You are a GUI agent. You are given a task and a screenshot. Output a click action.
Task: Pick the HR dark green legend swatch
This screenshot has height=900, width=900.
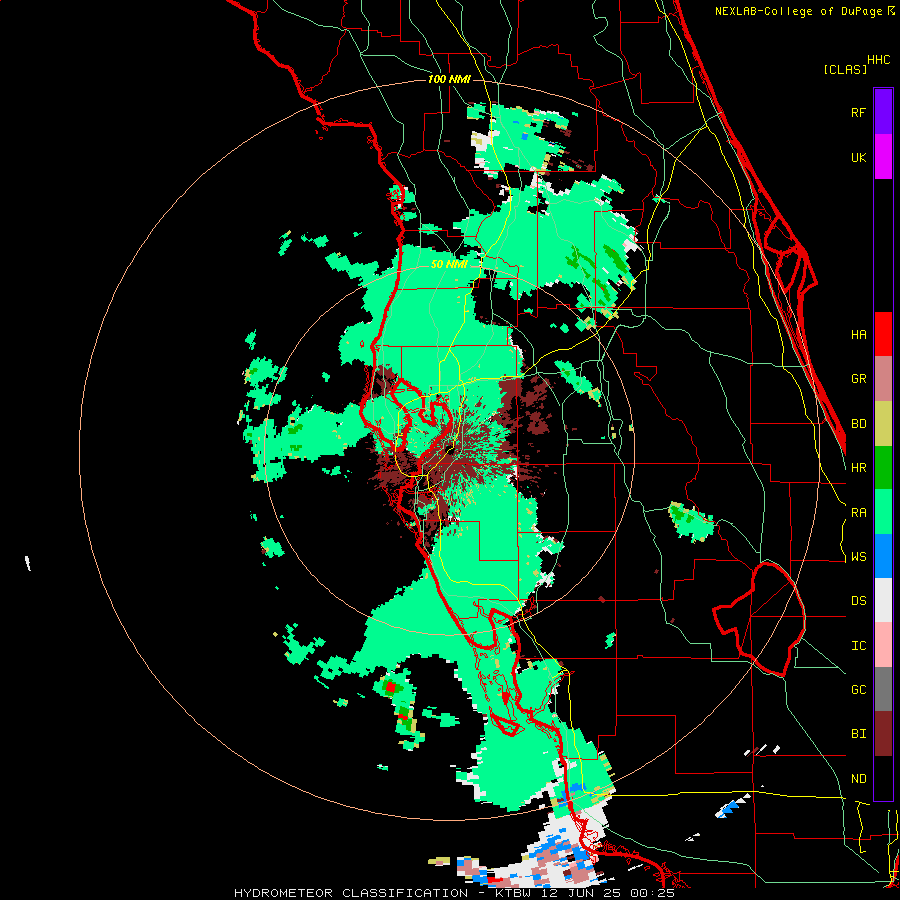tap(883, 468)
